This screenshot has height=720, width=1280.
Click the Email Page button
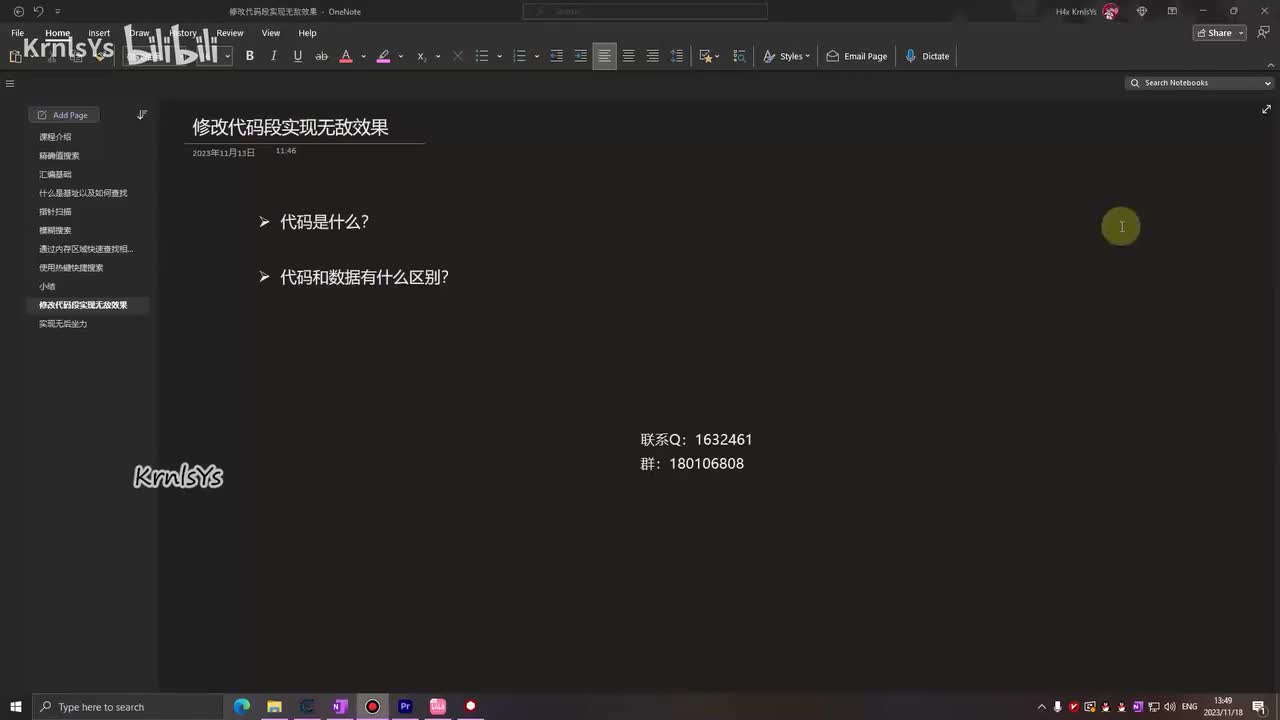pos(857,56)
